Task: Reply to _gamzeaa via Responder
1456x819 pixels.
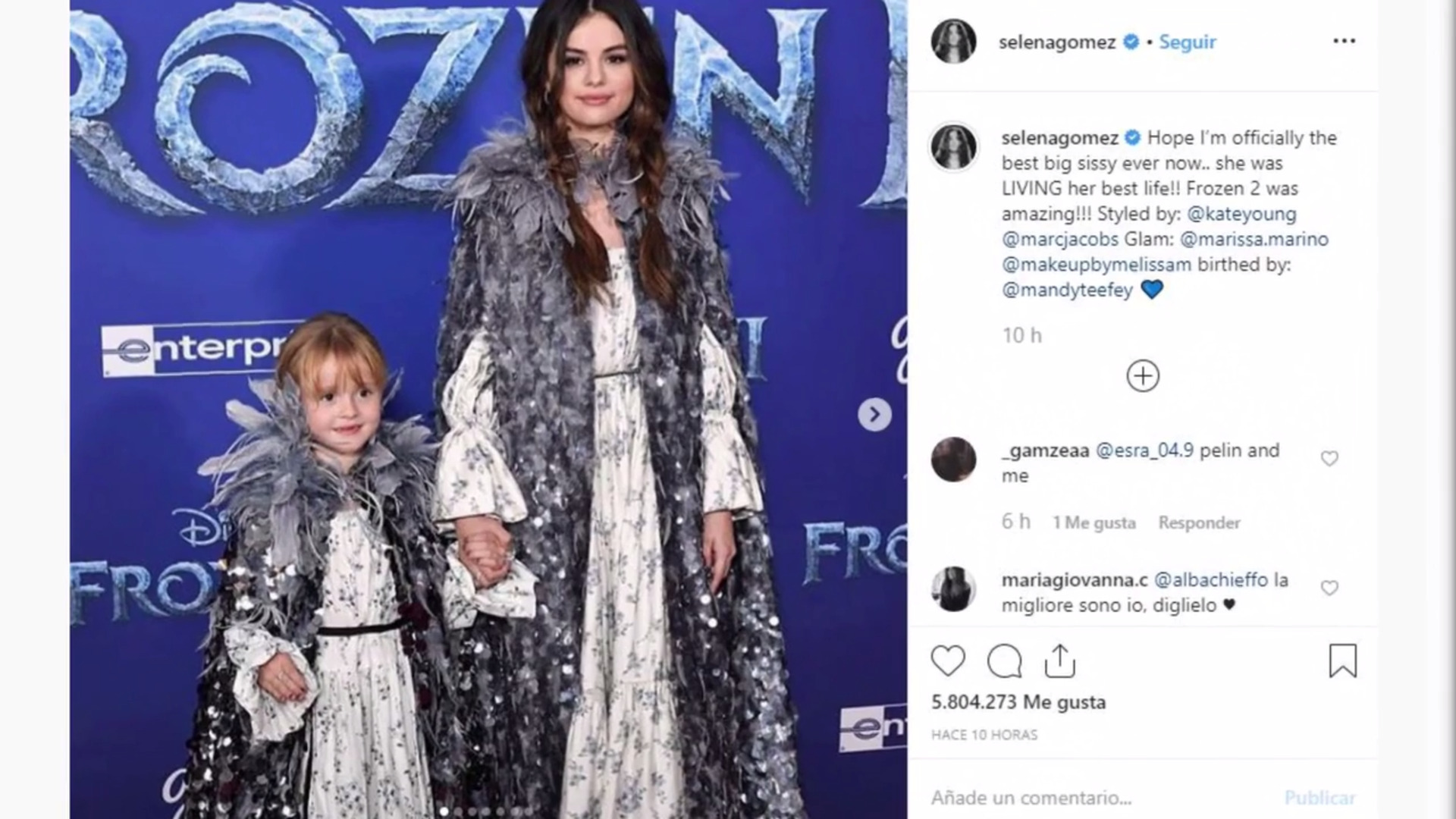Action: [1199, 522]
